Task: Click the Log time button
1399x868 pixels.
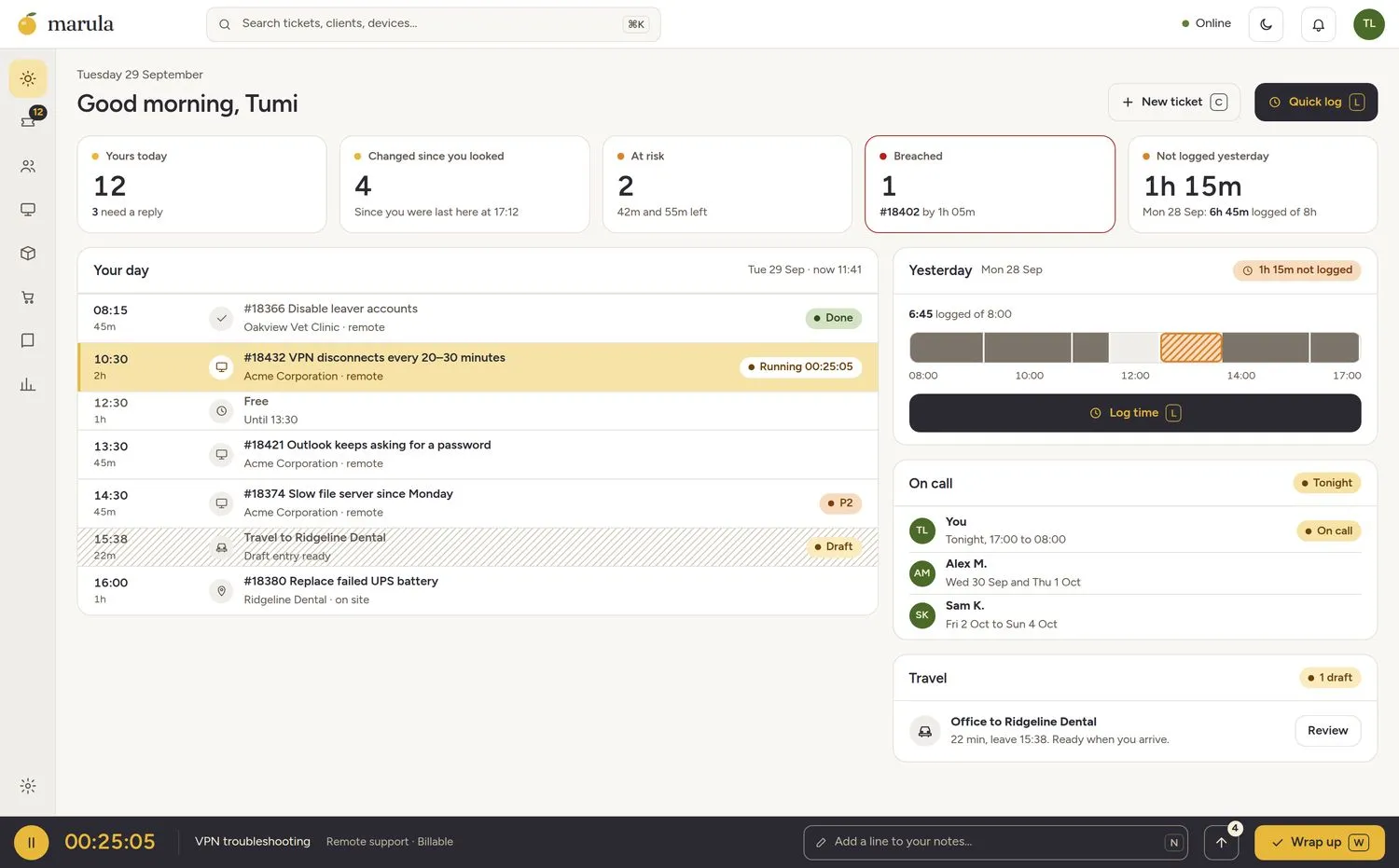Action: 1135,413
